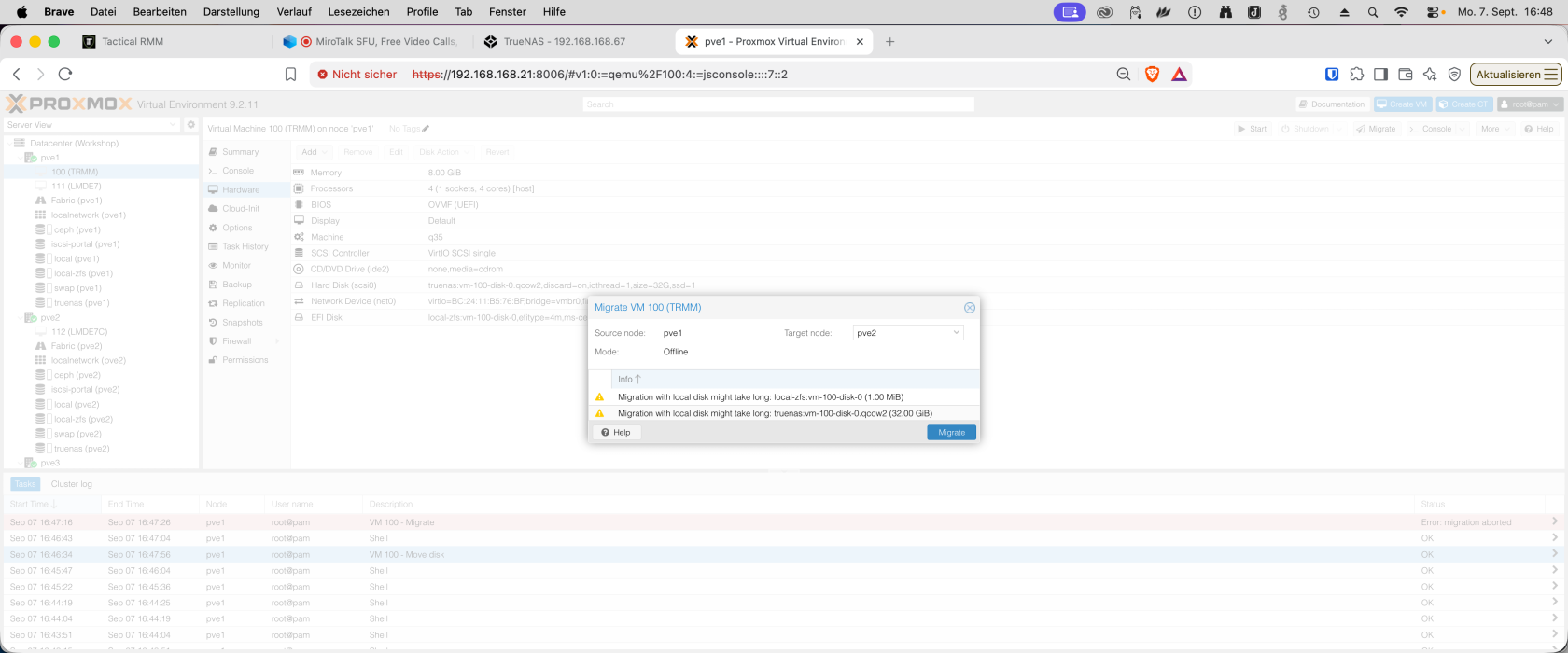1568x653 pixels.
Task: Collapse Datacenter (Workshop) tree node
Action: point(7,144)
